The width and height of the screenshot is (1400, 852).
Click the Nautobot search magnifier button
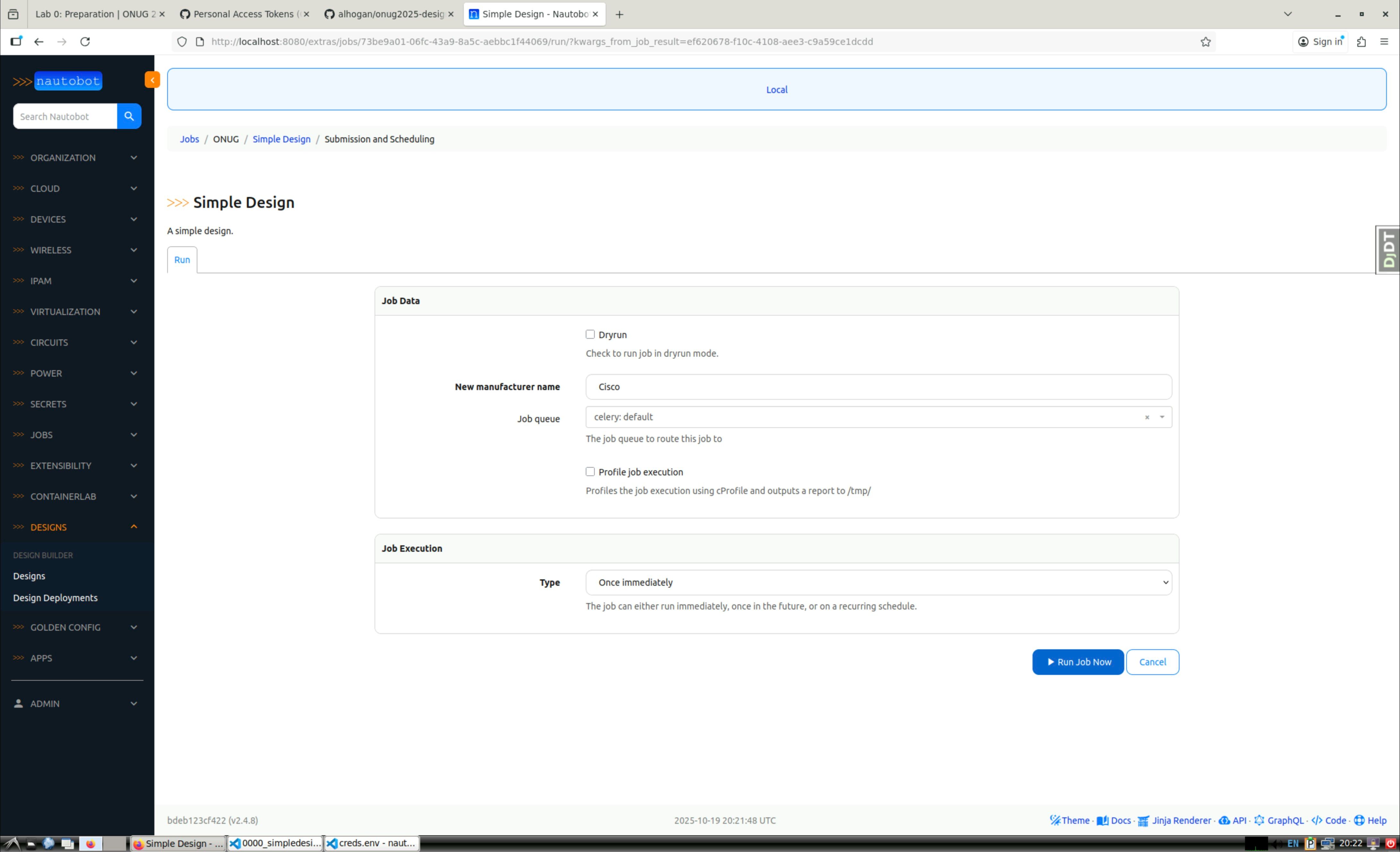click(x=129, y=116)
